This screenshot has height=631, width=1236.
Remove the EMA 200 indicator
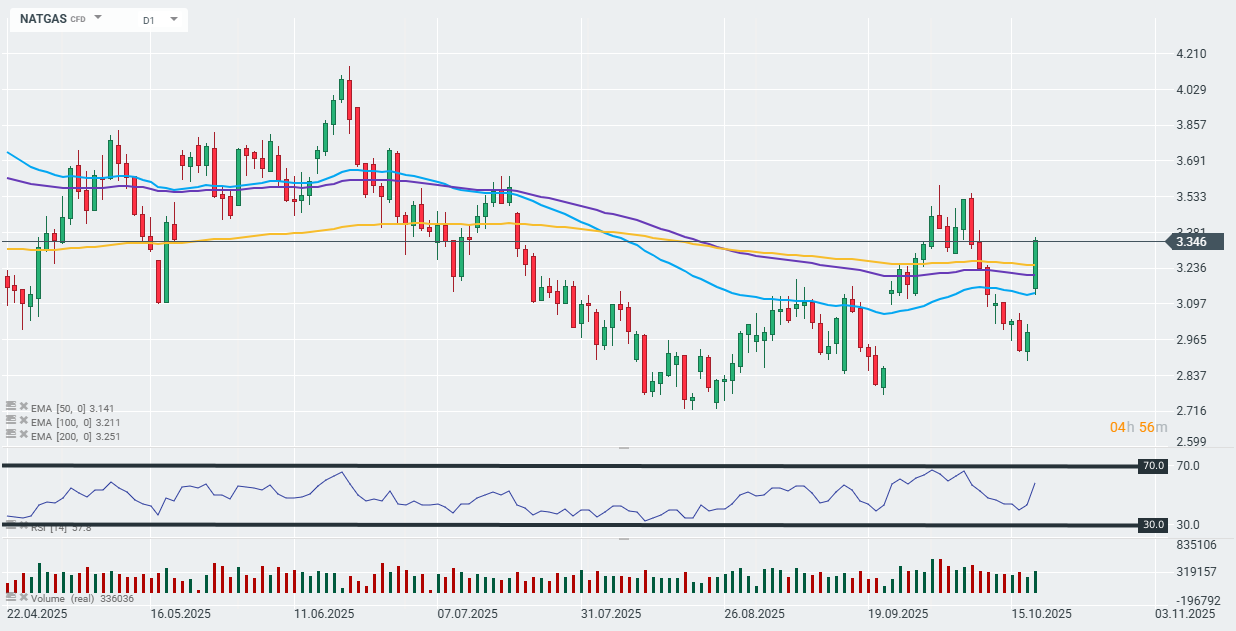coord(23,436)
